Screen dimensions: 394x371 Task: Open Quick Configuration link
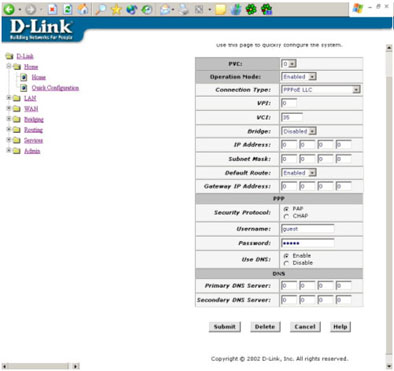[55, 88]
